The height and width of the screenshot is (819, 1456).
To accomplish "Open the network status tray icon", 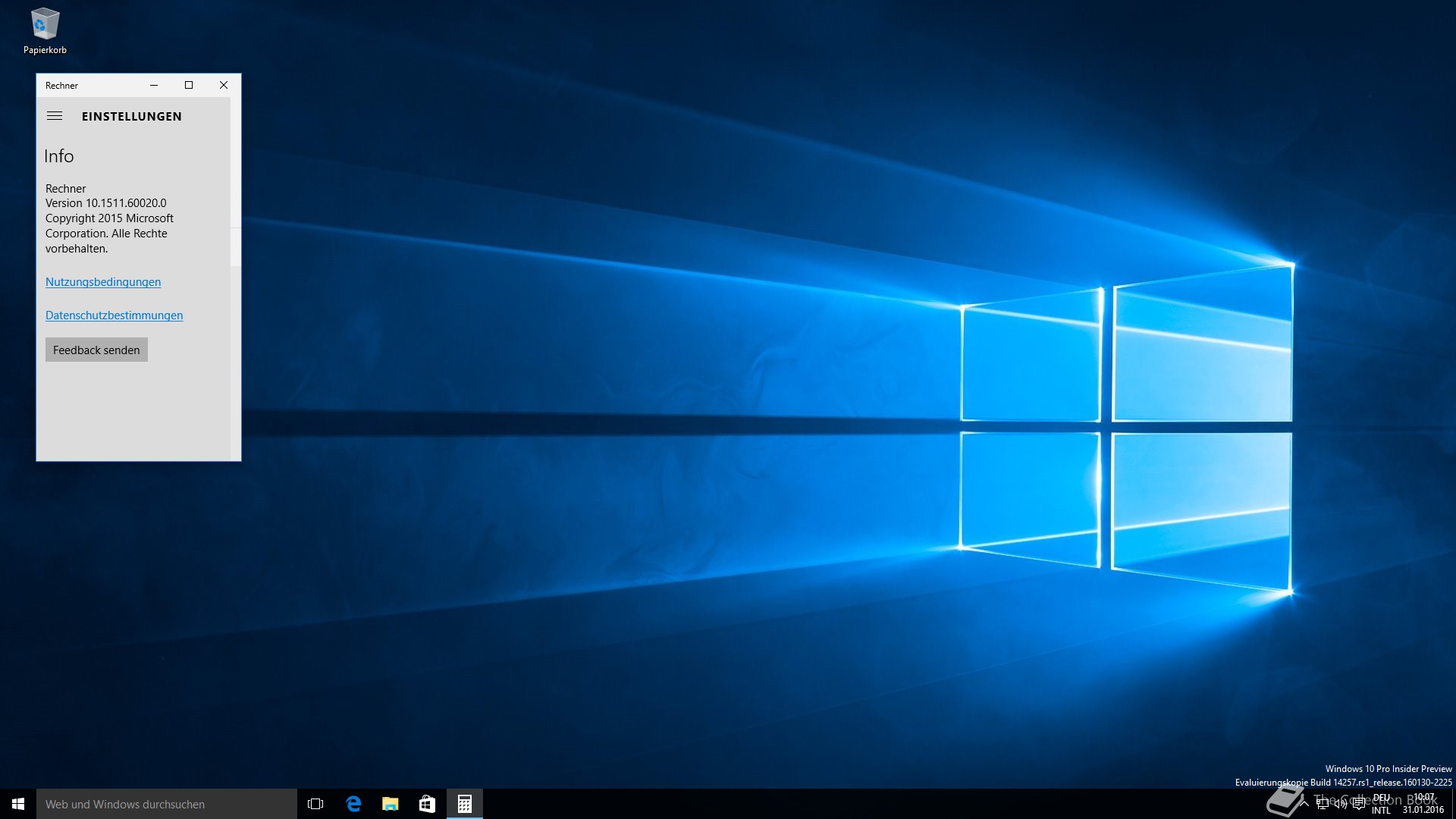I will (x=1323, y=804).
